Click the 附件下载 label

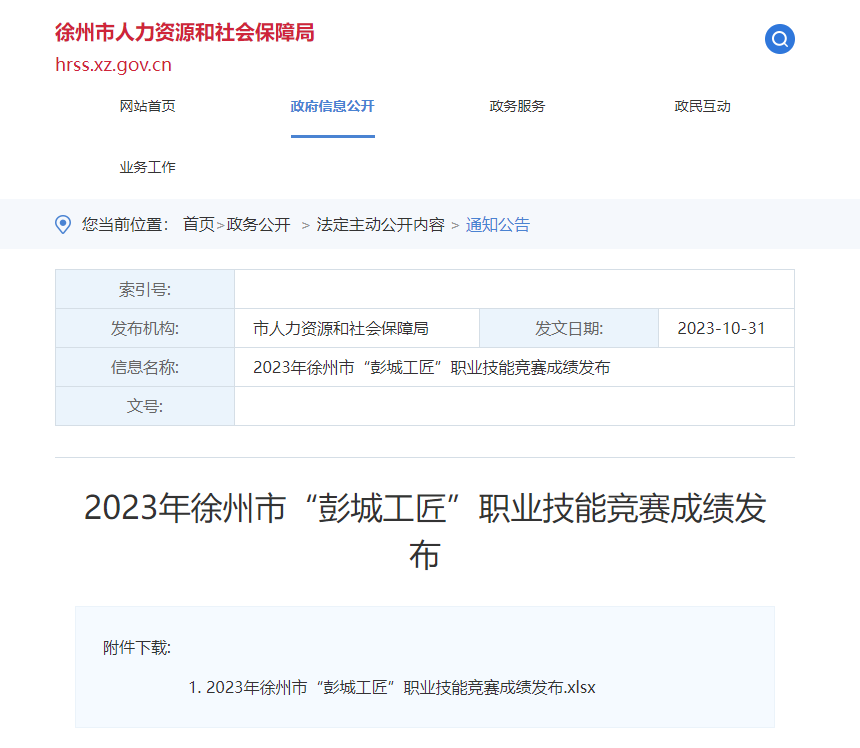pyautogui.click(x=137, y=648)
